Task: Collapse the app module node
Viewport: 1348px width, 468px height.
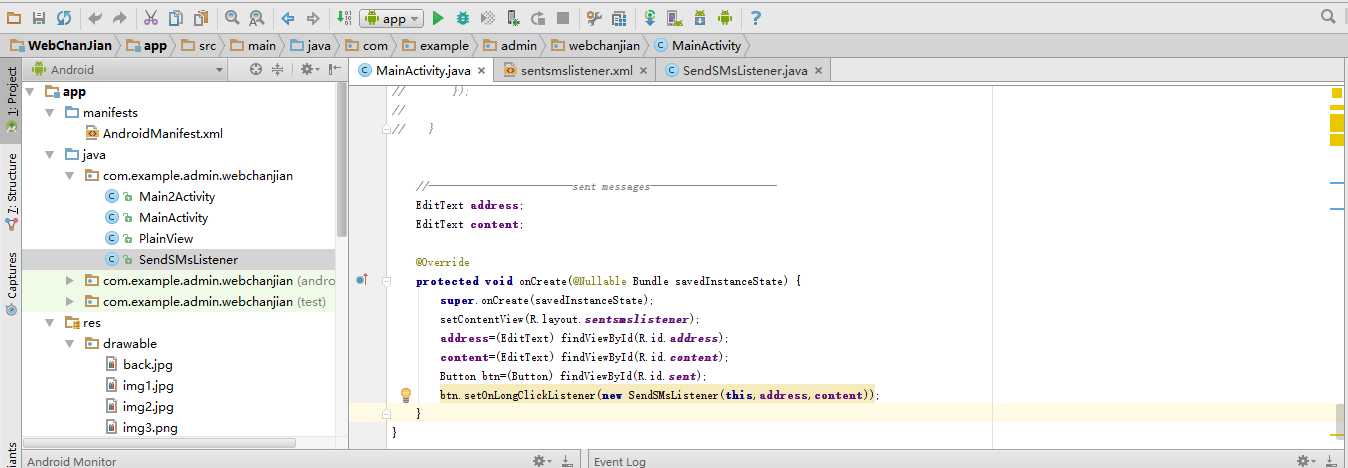Action: [x=30, y=92]
